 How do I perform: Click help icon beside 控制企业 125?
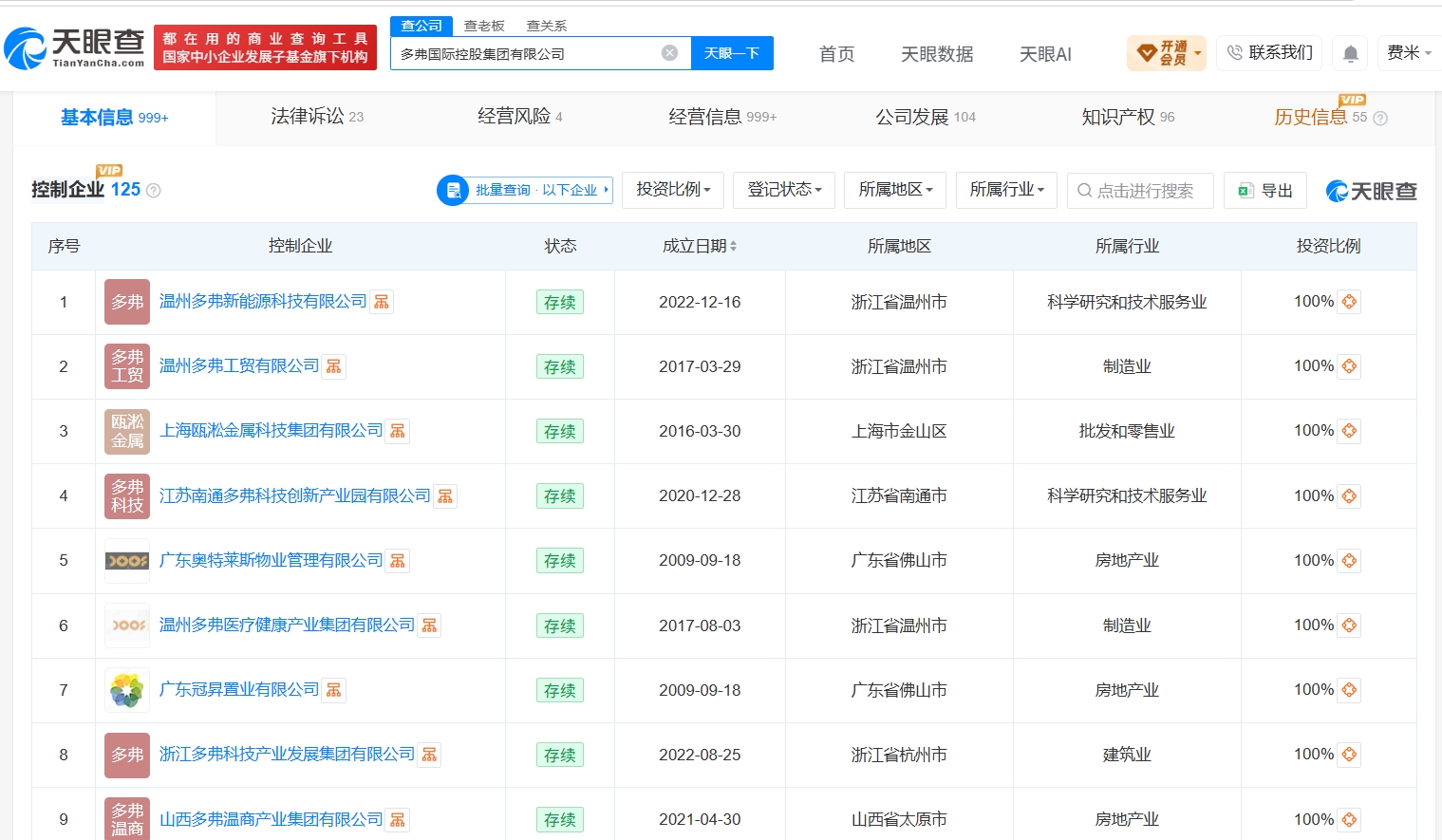[154, 191]
